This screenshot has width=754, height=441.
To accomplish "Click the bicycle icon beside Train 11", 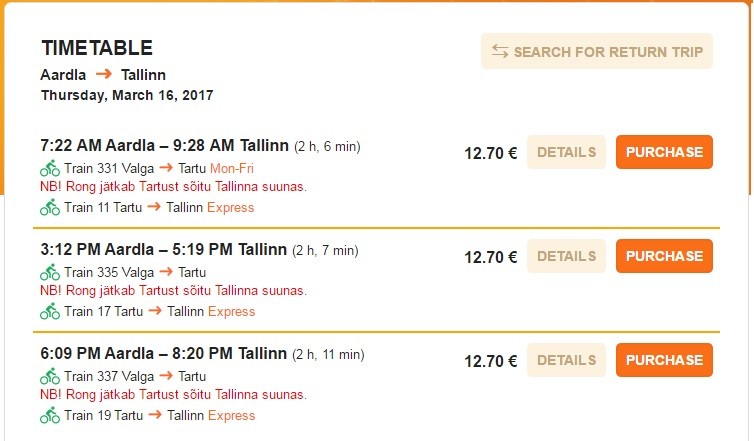I will point(50,208).
